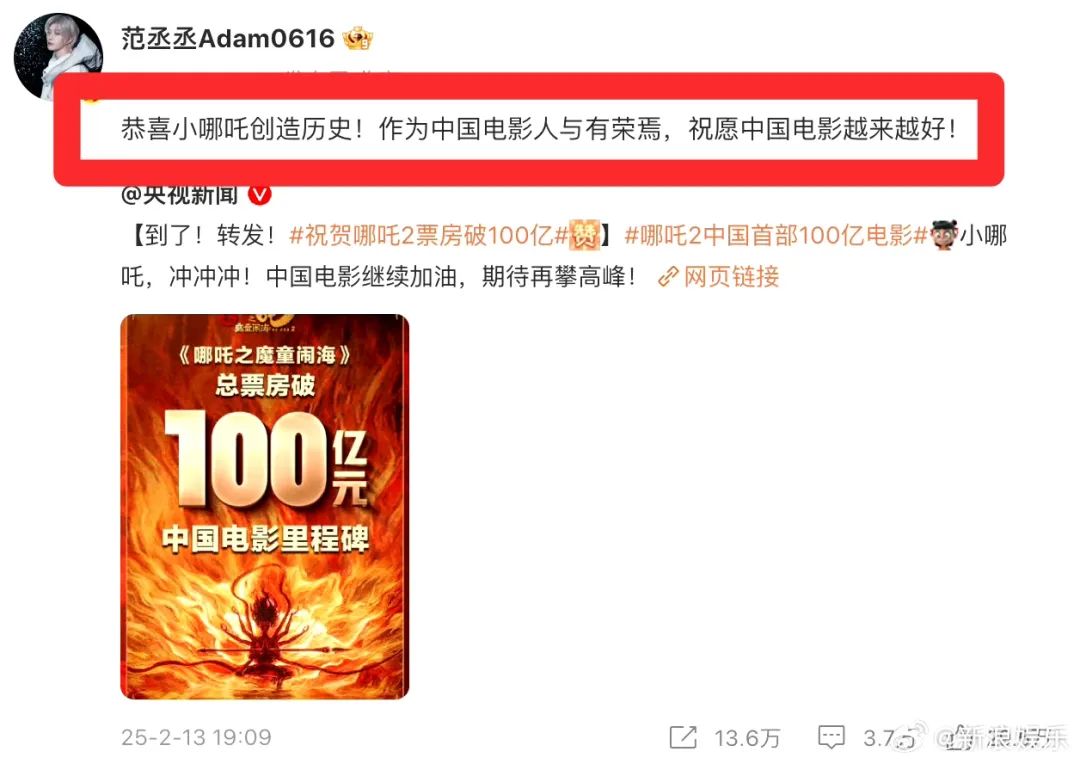Click the highlighted congratulation text 恭喜小哪吒创造历史
The height and width of the screenshot is (764, 1080).
237,129
